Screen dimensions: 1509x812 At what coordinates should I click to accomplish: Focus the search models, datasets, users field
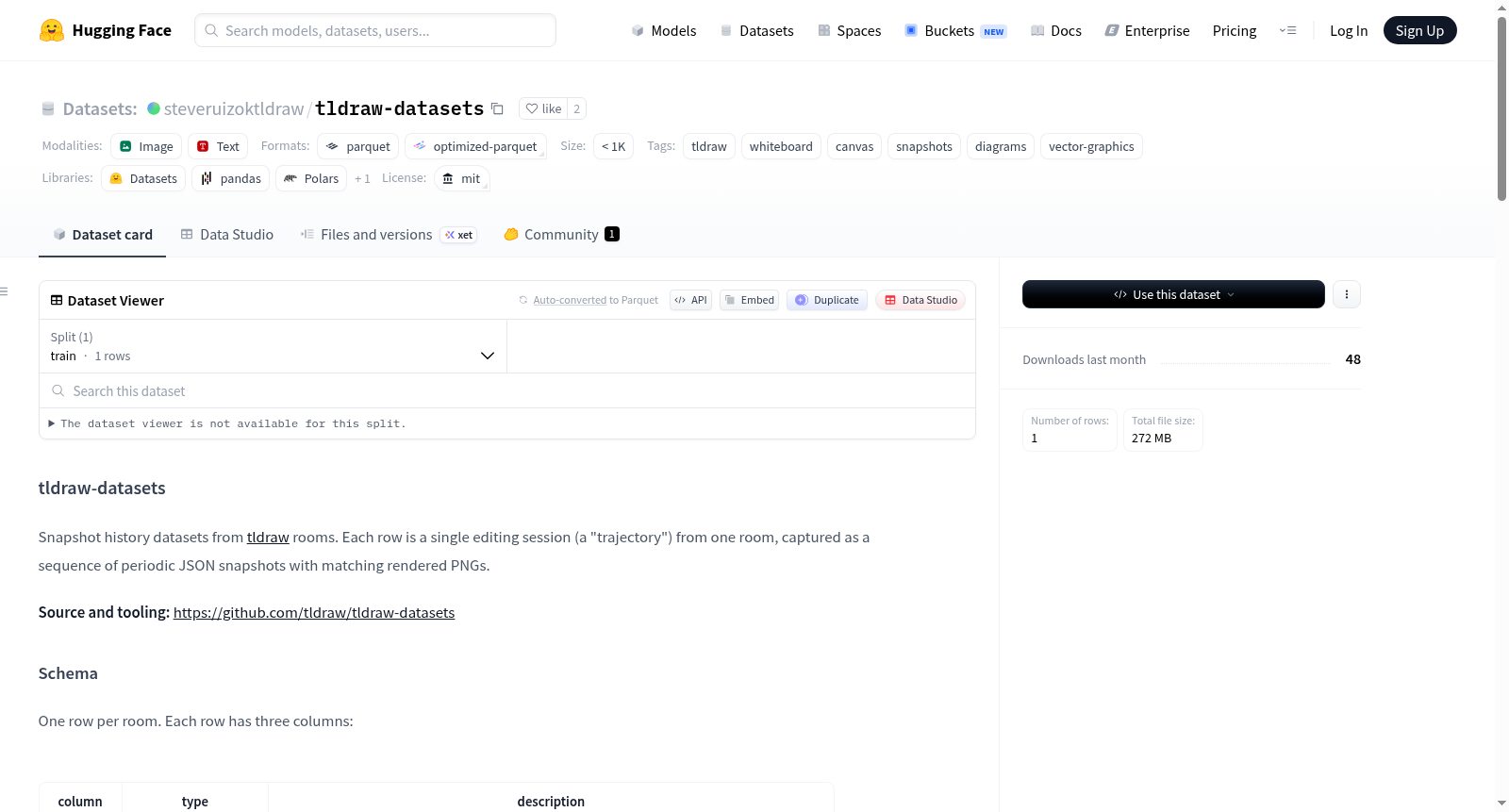pyautogui.click(x=375, y=30)
